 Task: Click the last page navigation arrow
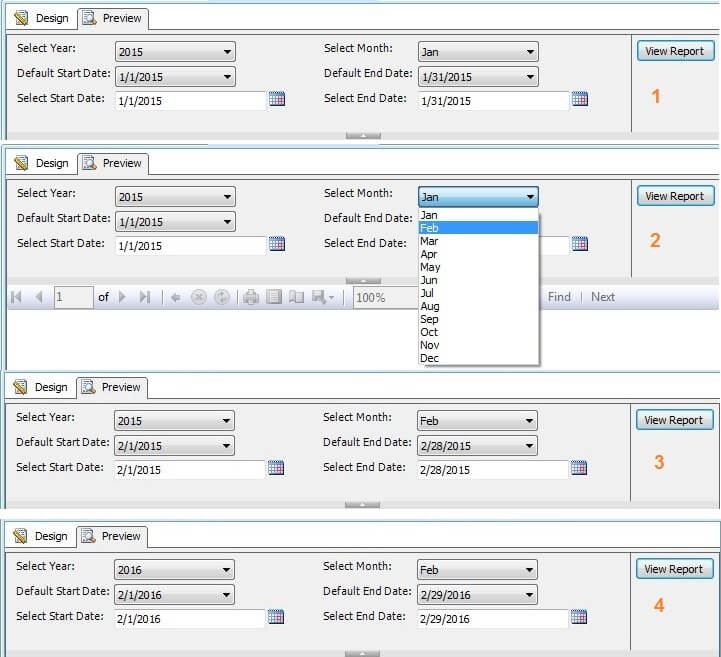[145, 297]
